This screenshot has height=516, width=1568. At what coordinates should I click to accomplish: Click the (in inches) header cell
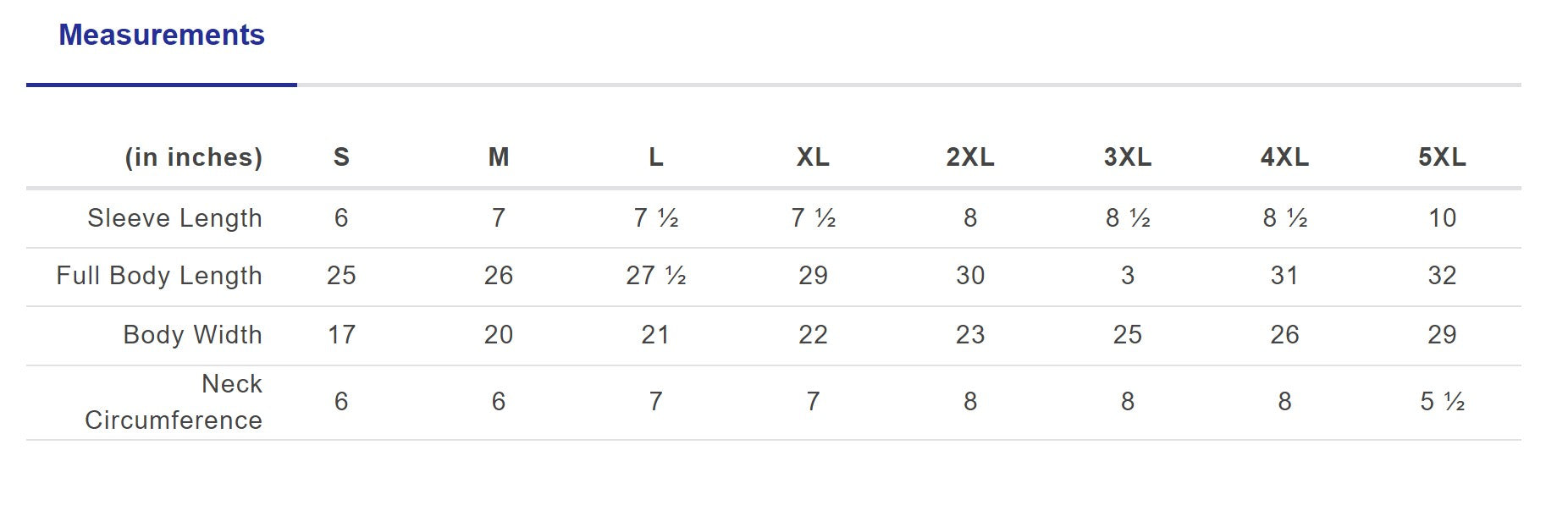point(194,157)
